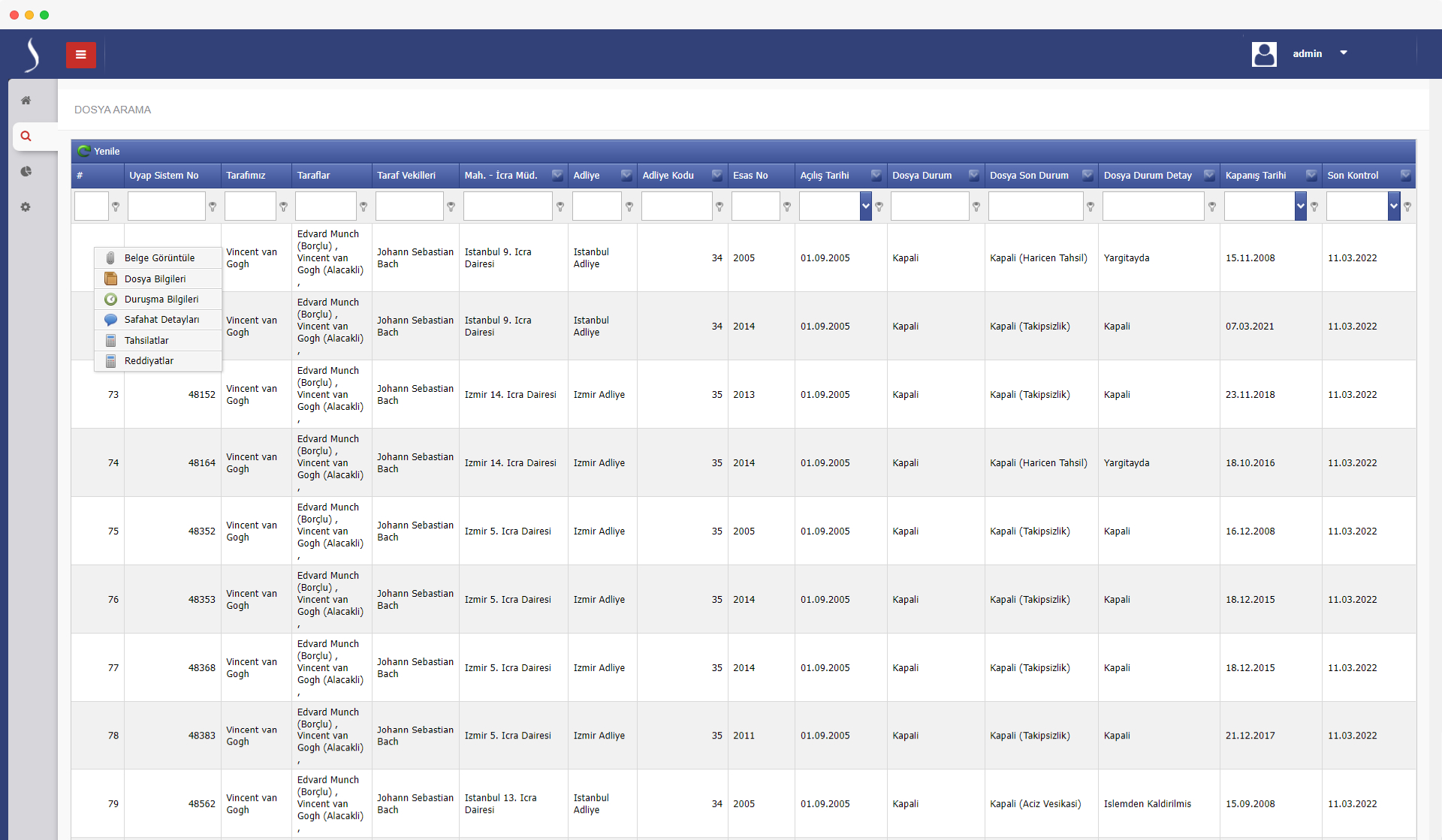Image resolution: width=1442 pixels, height=840 pixels.
Task: Click the green Yenile refresh icon
Action: tap(84, 152)
